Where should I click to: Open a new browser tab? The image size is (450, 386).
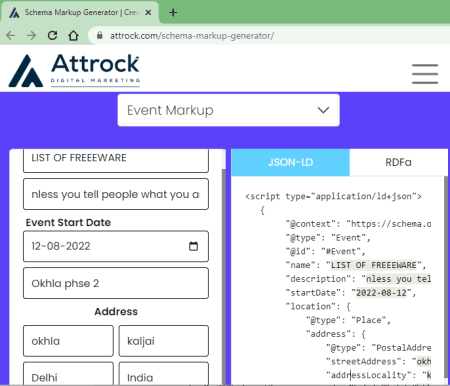[x=173, y=13]
